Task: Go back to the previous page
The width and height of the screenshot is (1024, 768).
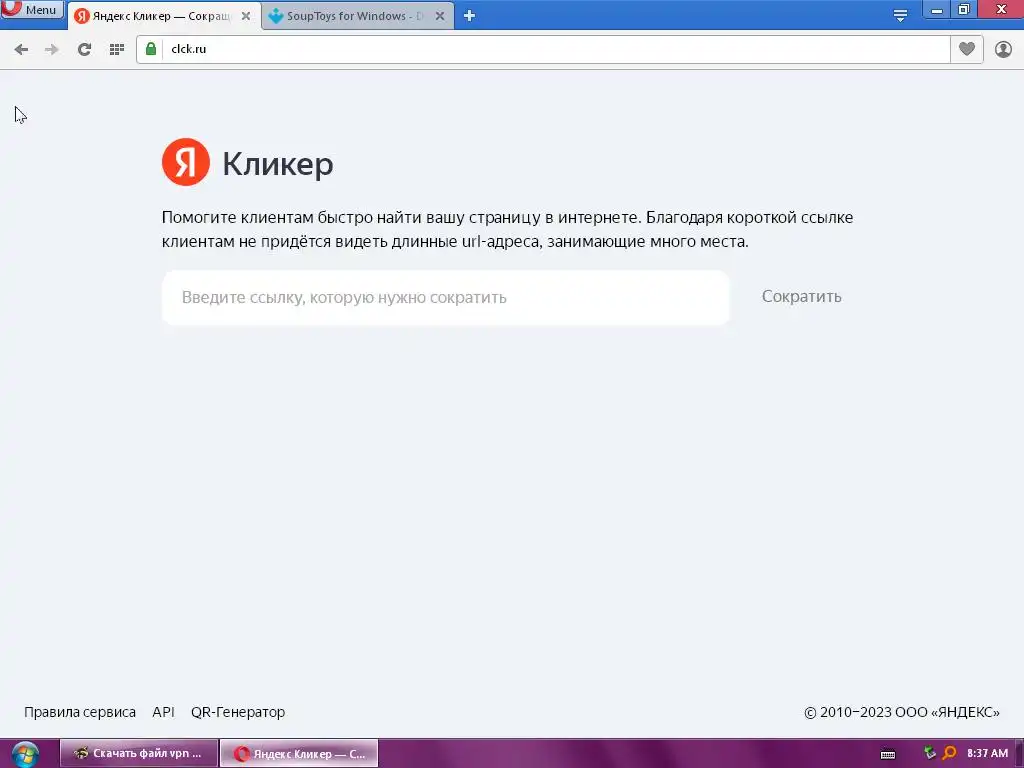Action: click(x=21, y=49)
